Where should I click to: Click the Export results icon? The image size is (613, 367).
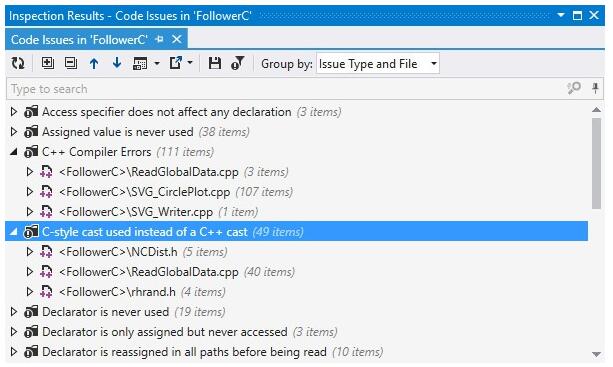[x=176, y=63]
